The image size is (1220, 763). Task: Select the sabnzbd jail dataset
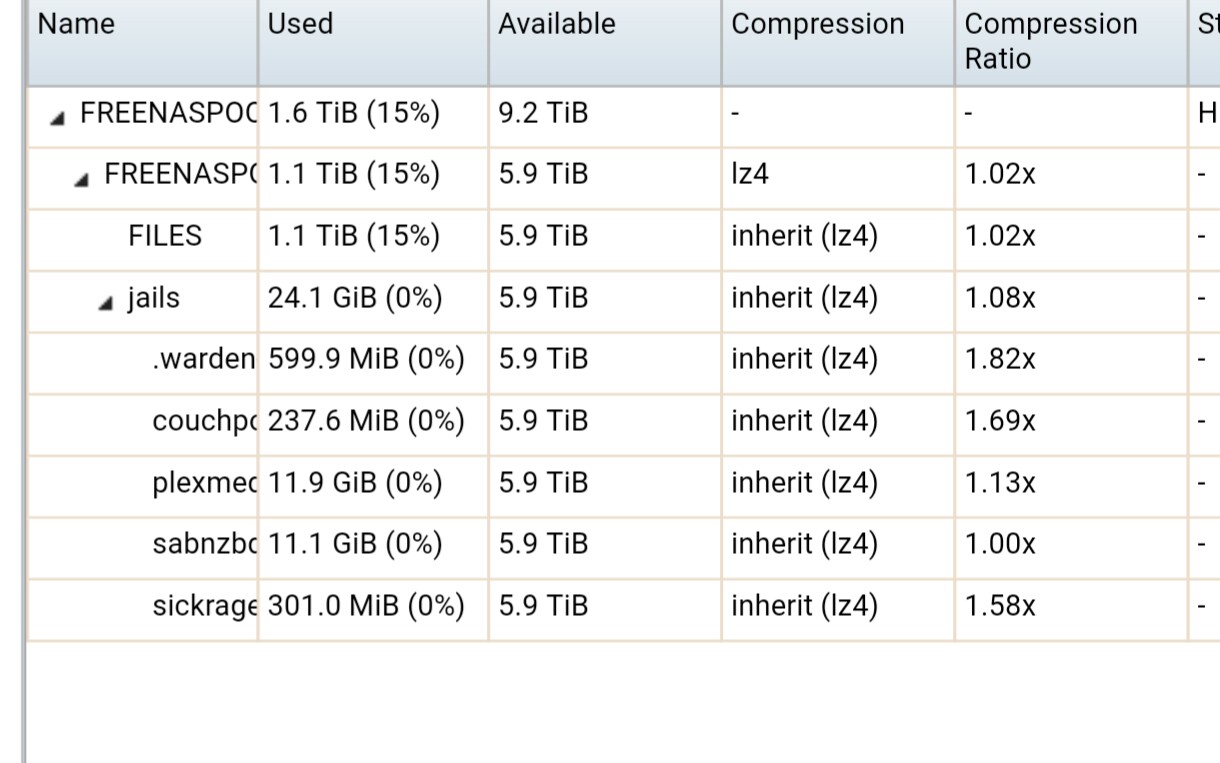(x=204, y=544)
